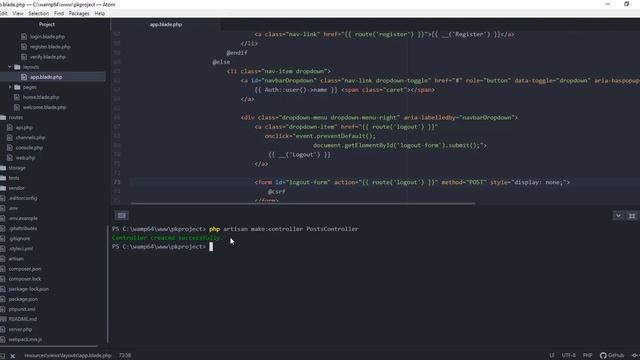
Task: Click the pages folder icon
Action: click(17, 87)
